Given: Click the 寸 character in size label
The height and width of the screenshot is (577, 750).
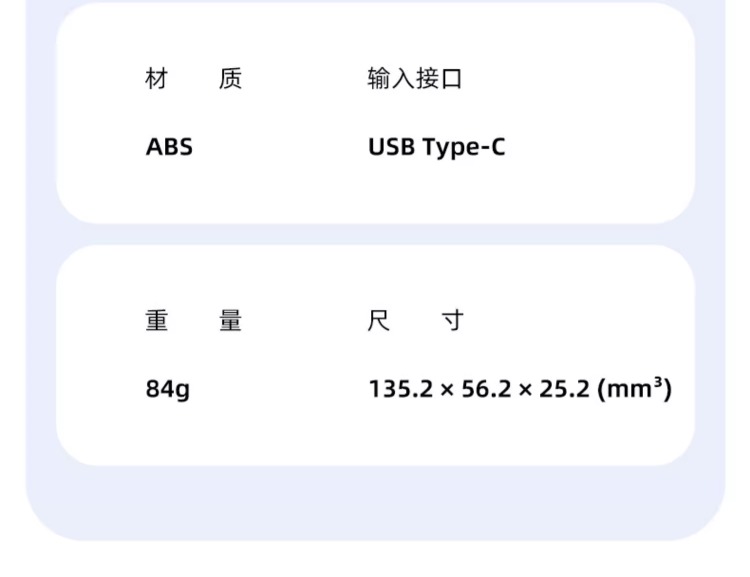Looking at the screenshot, I should (452, 321).
